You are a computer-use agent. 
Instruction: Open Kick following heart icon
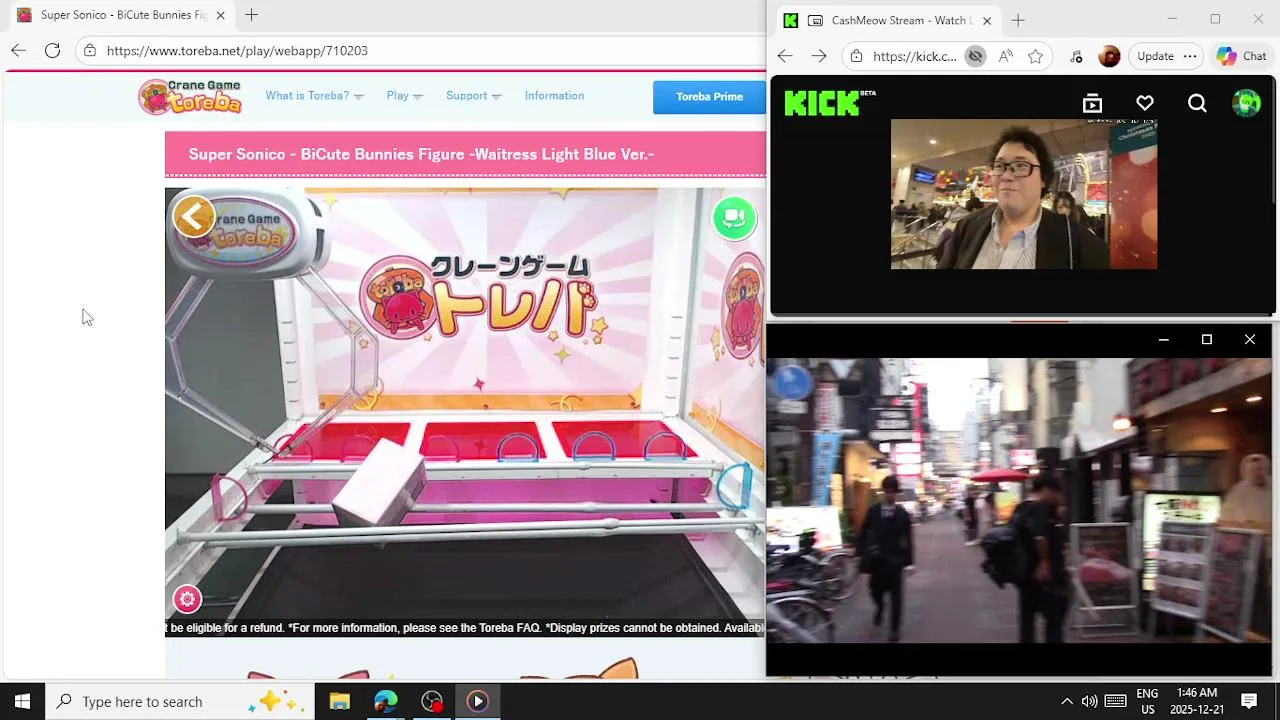[1145, 103]
